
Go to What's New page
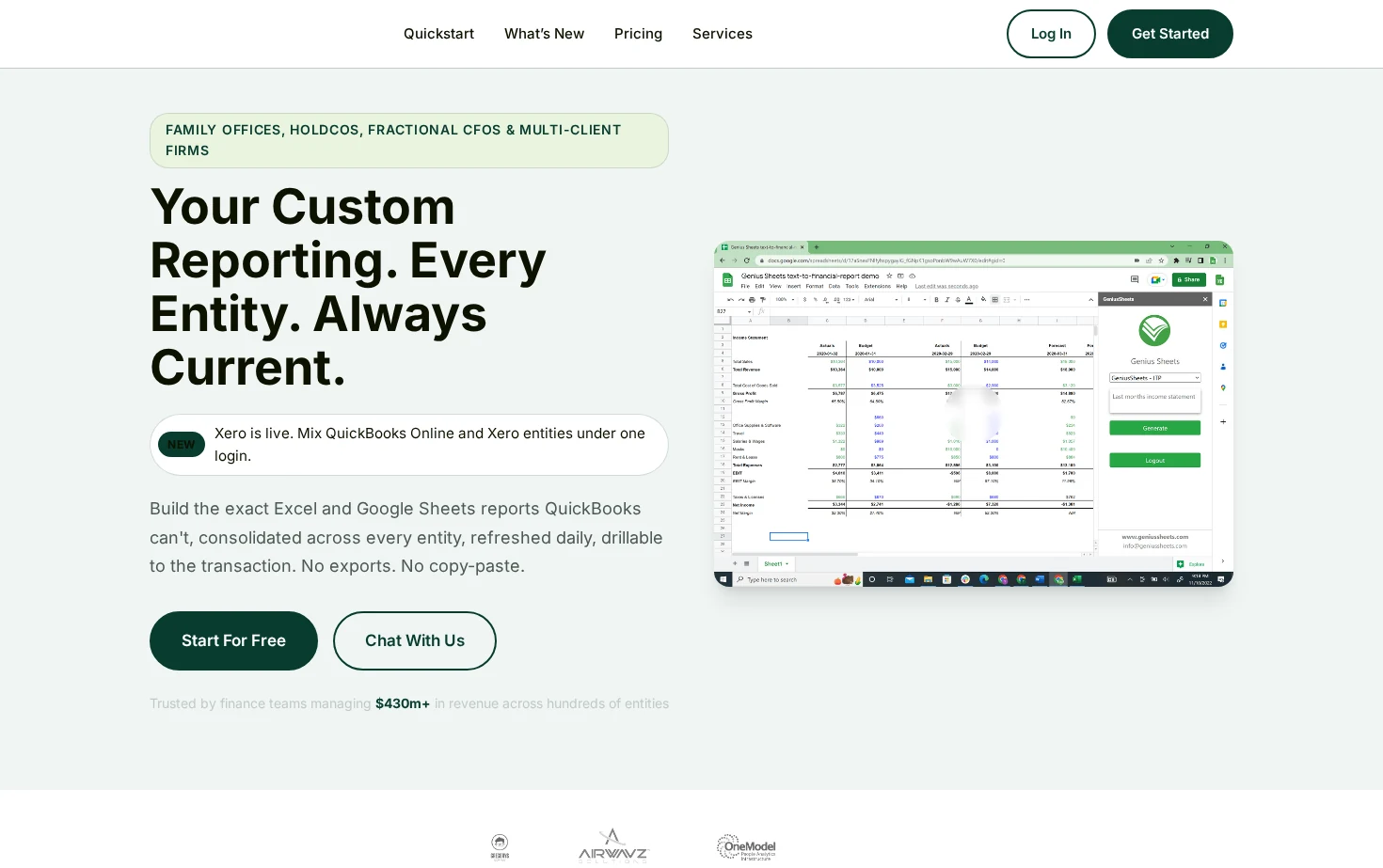(x=544, y=34)
